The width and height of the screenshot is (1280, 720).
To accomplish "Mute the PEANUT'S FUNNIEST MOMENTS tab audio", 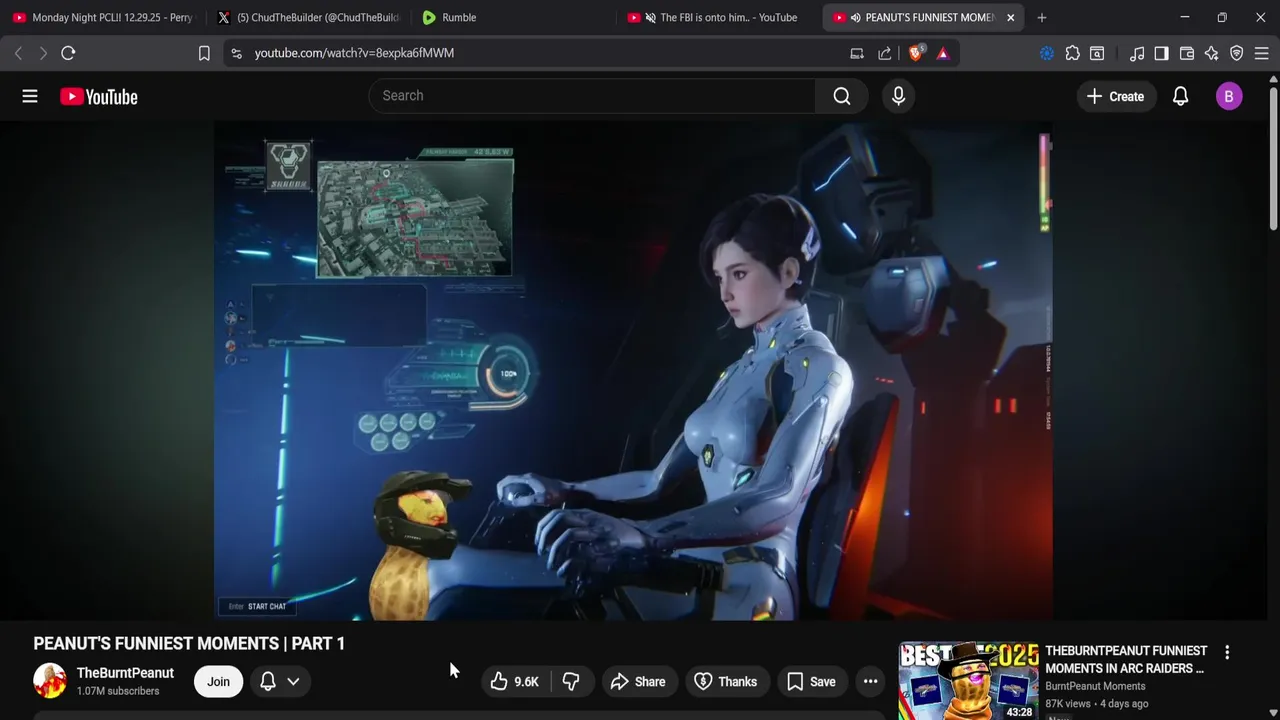I will click(856, 17).
